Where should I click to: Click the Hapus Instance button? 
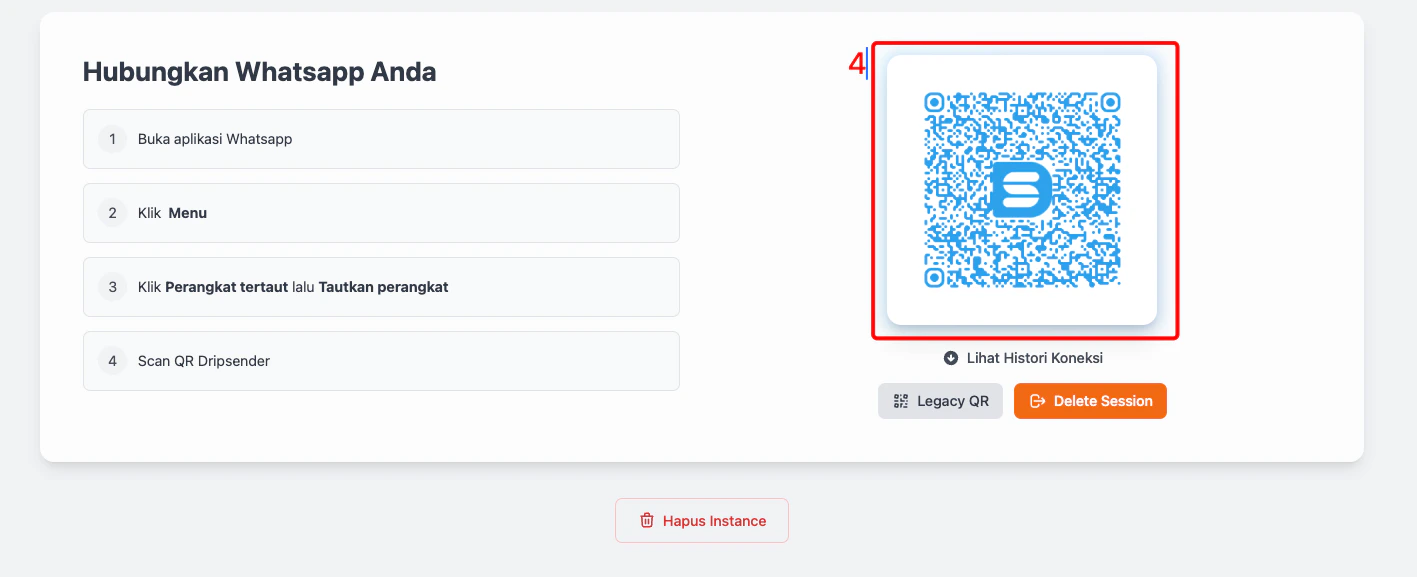coord(701,520)
